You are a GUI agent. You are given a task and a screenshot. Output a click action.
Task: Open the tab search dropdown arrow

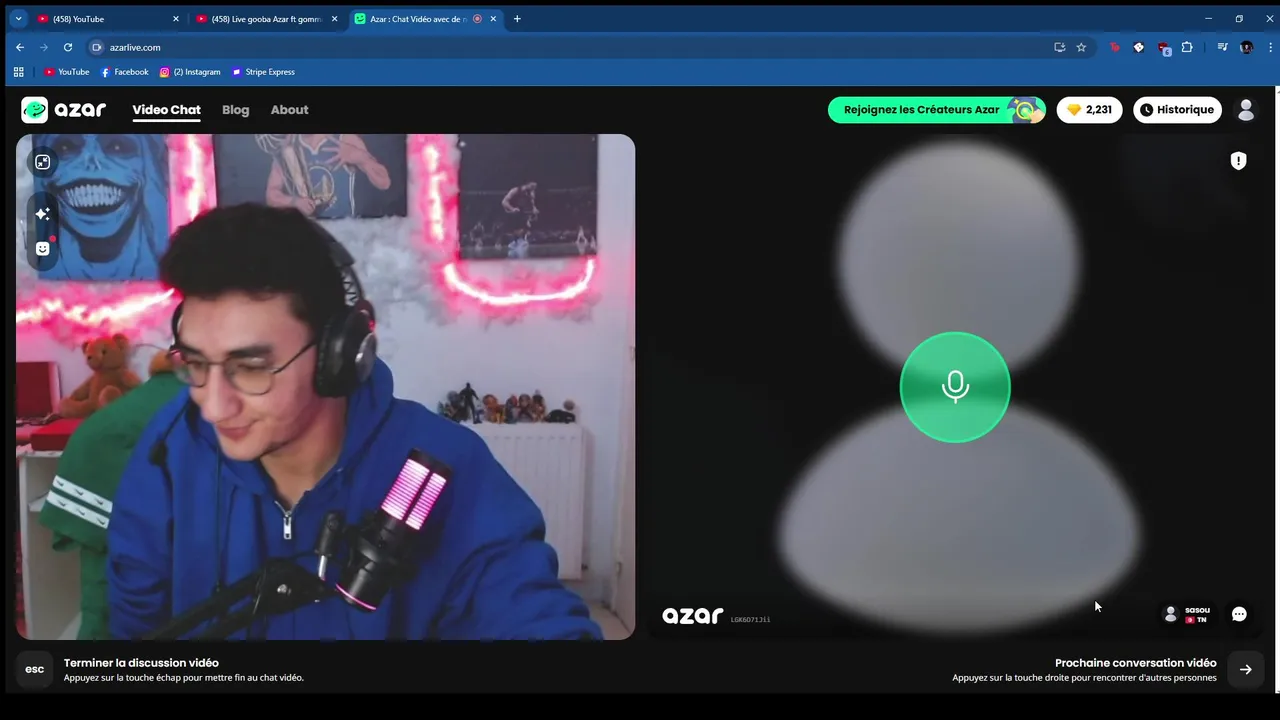pyautogui.click(x=18, y=19)
